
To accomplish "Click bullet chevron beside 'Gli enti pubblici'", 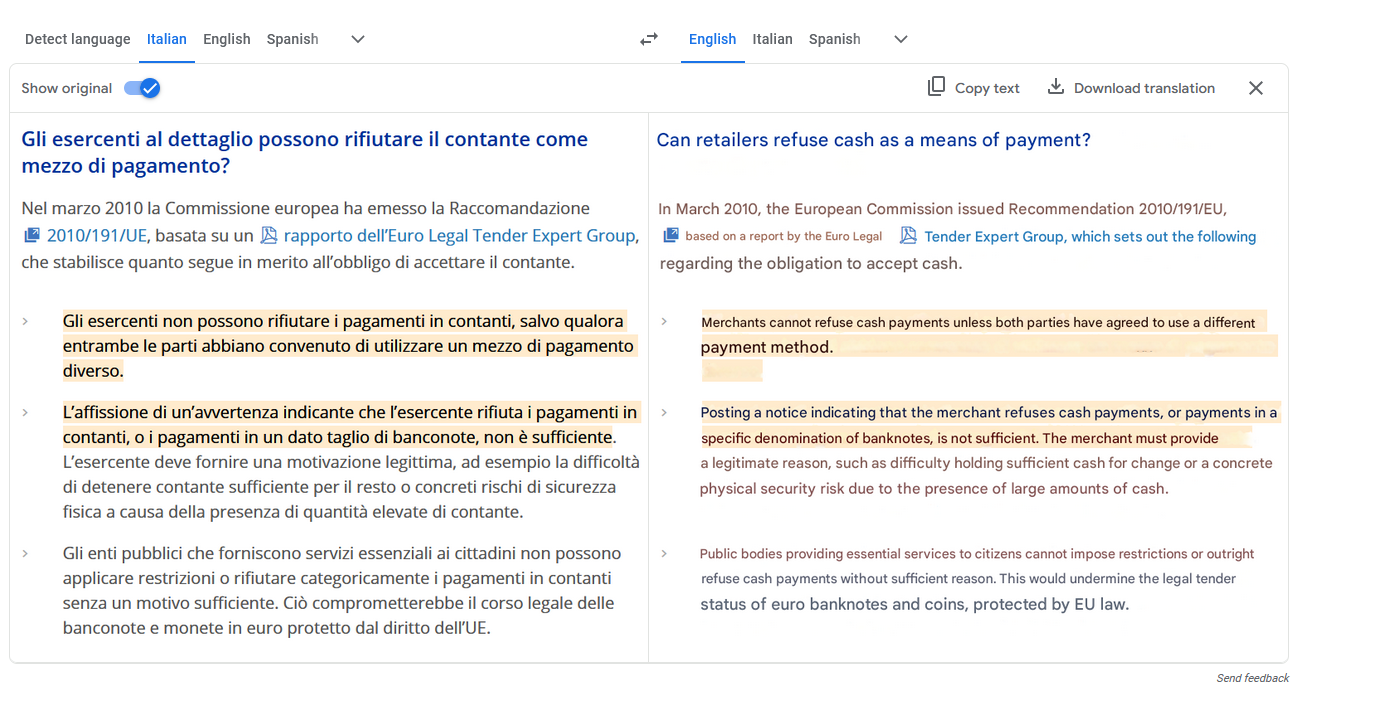I will pyautogui.click(x=25, y=553).
